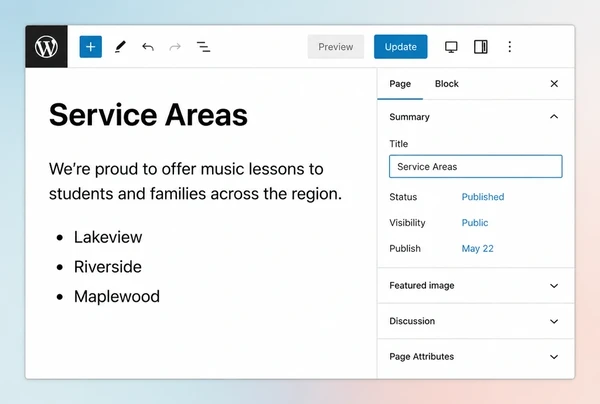
Task: Undo the last change
Action: 148,47
